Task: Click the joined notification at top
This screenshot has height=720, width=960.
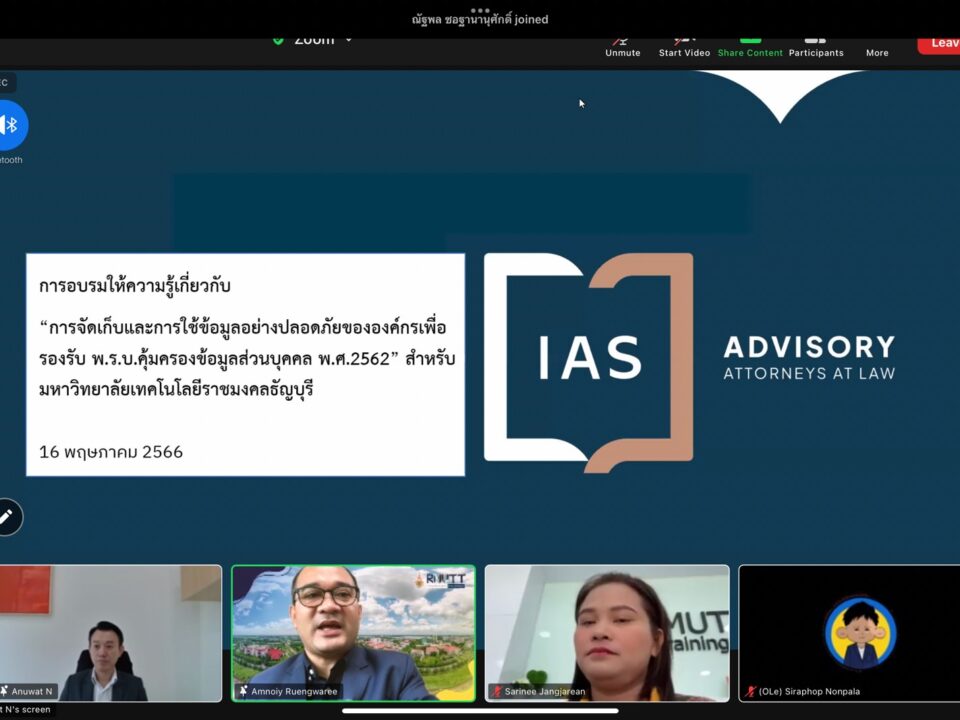Action: click(x=480, y=20)
